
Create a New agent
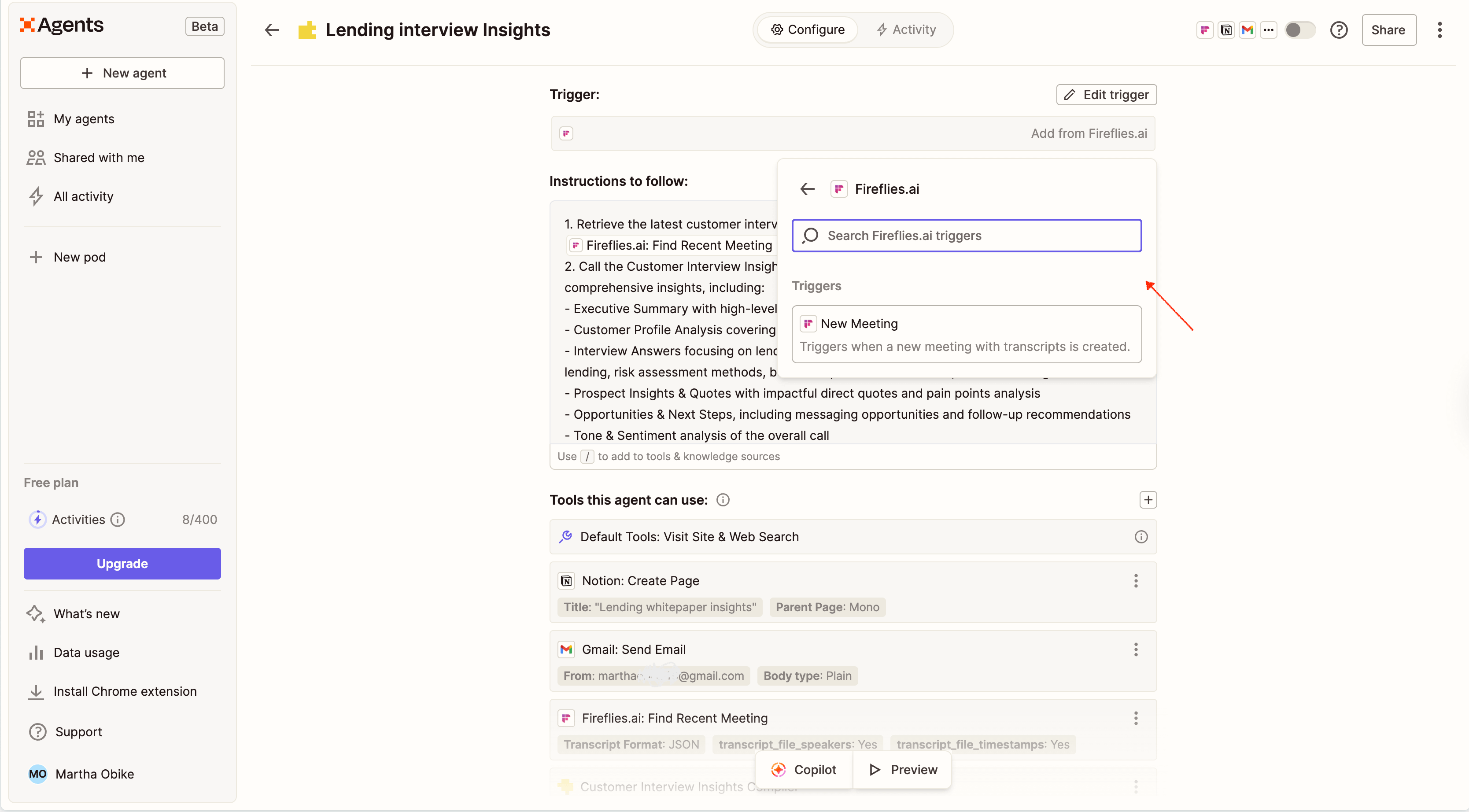(x=122, y=73)
